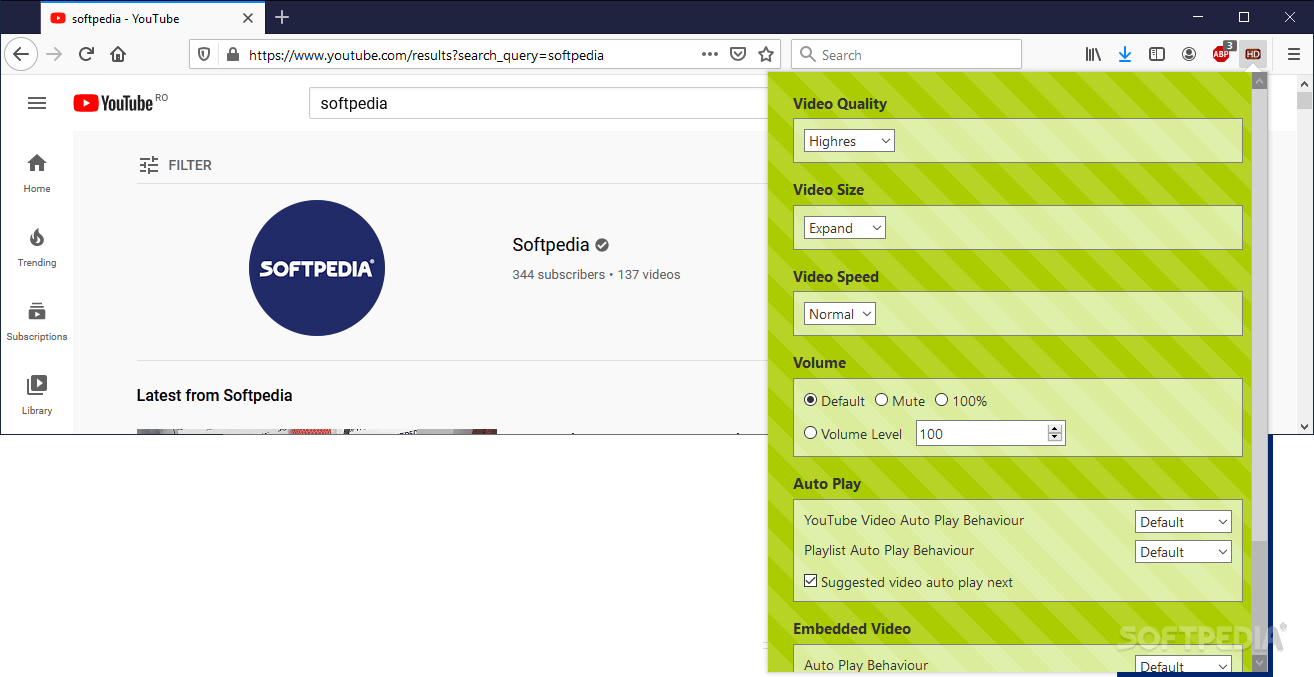Uncheck Suggested video auto play next
This screenshot has width=1314, height=677.
pos(810,581)
